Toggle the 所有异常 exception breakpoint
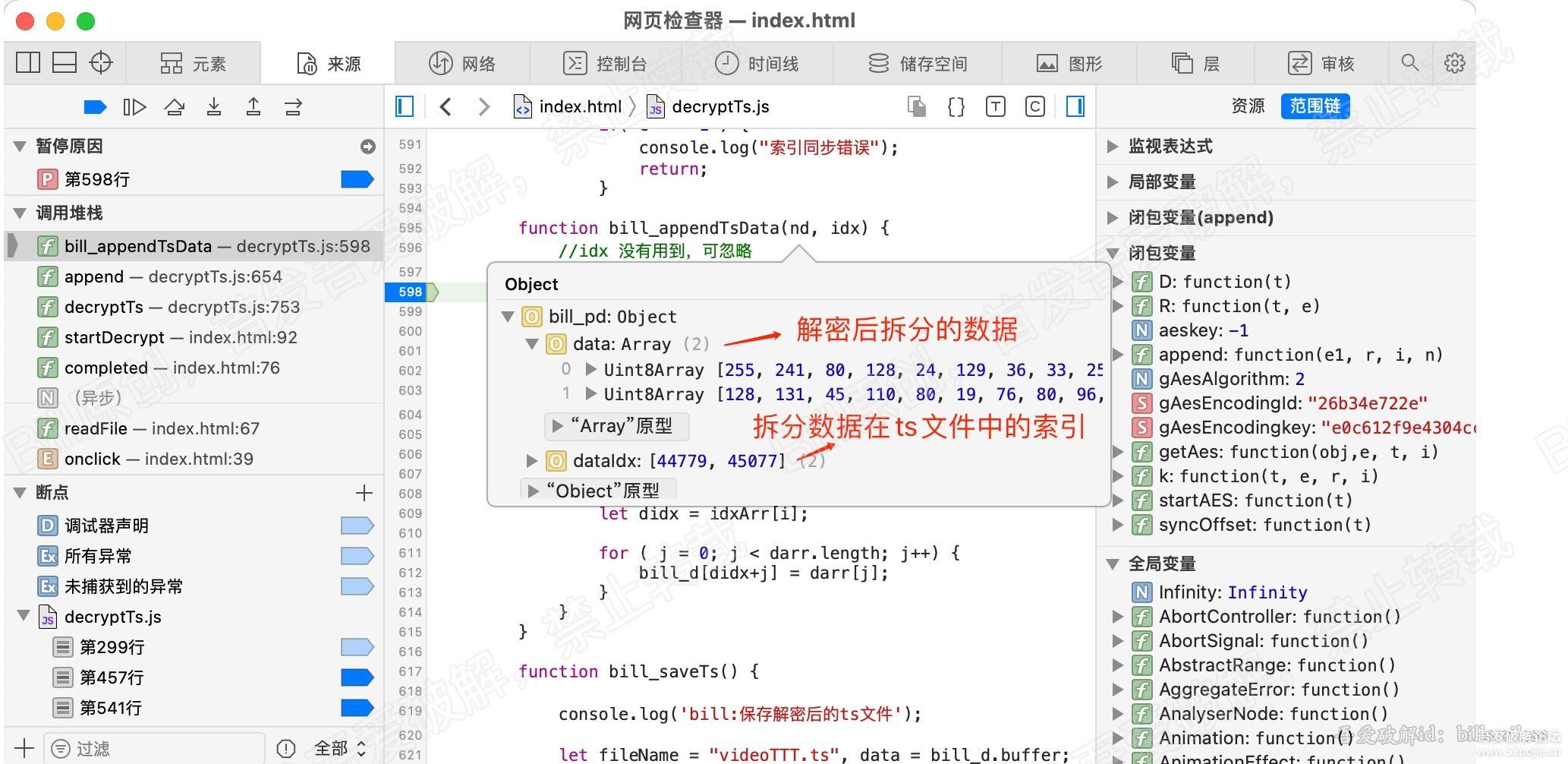 pos(355,556)
